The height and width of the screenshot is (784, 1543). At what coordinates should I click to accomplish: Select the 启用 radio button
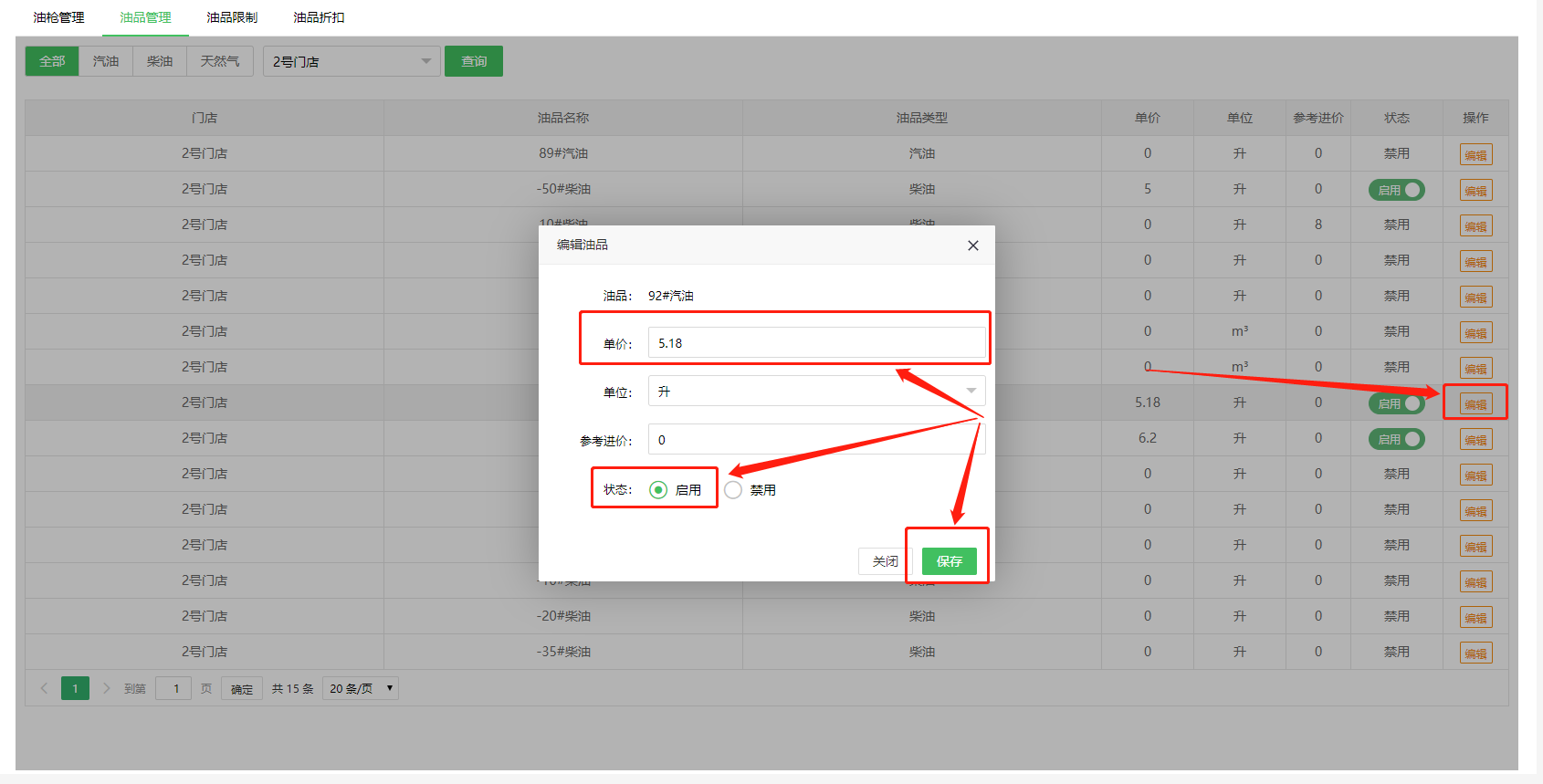pyautogui.click(x=658, y=490)
